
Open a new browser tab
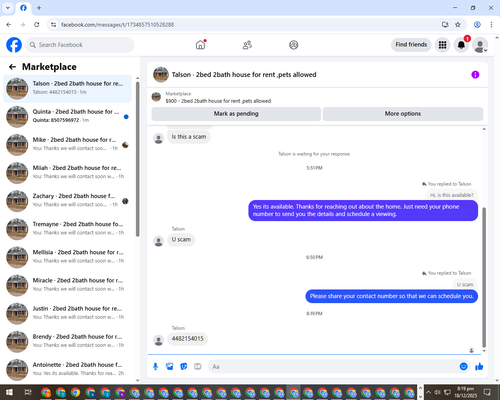pos(39,8)
